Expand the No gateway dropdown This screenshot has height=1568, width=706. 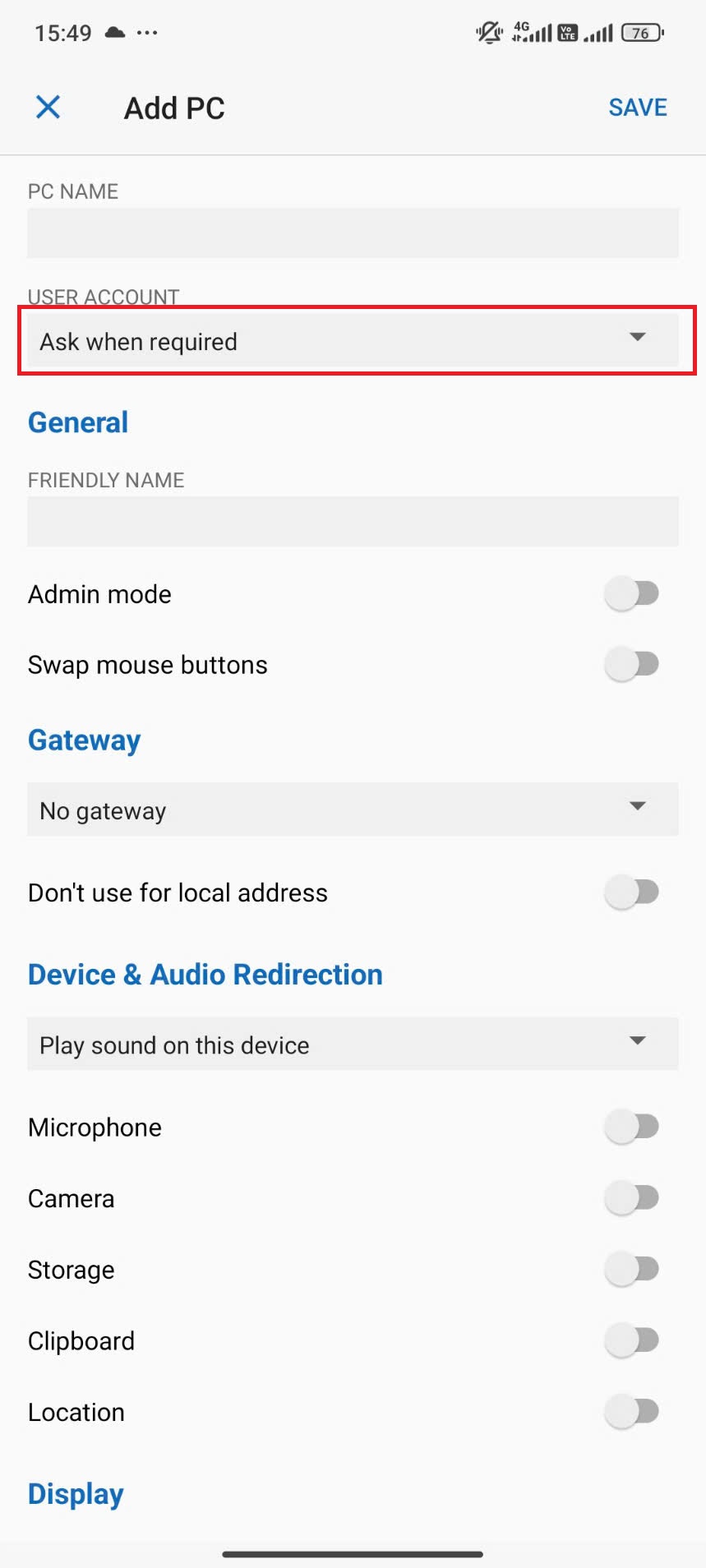[x=353, y=809]
